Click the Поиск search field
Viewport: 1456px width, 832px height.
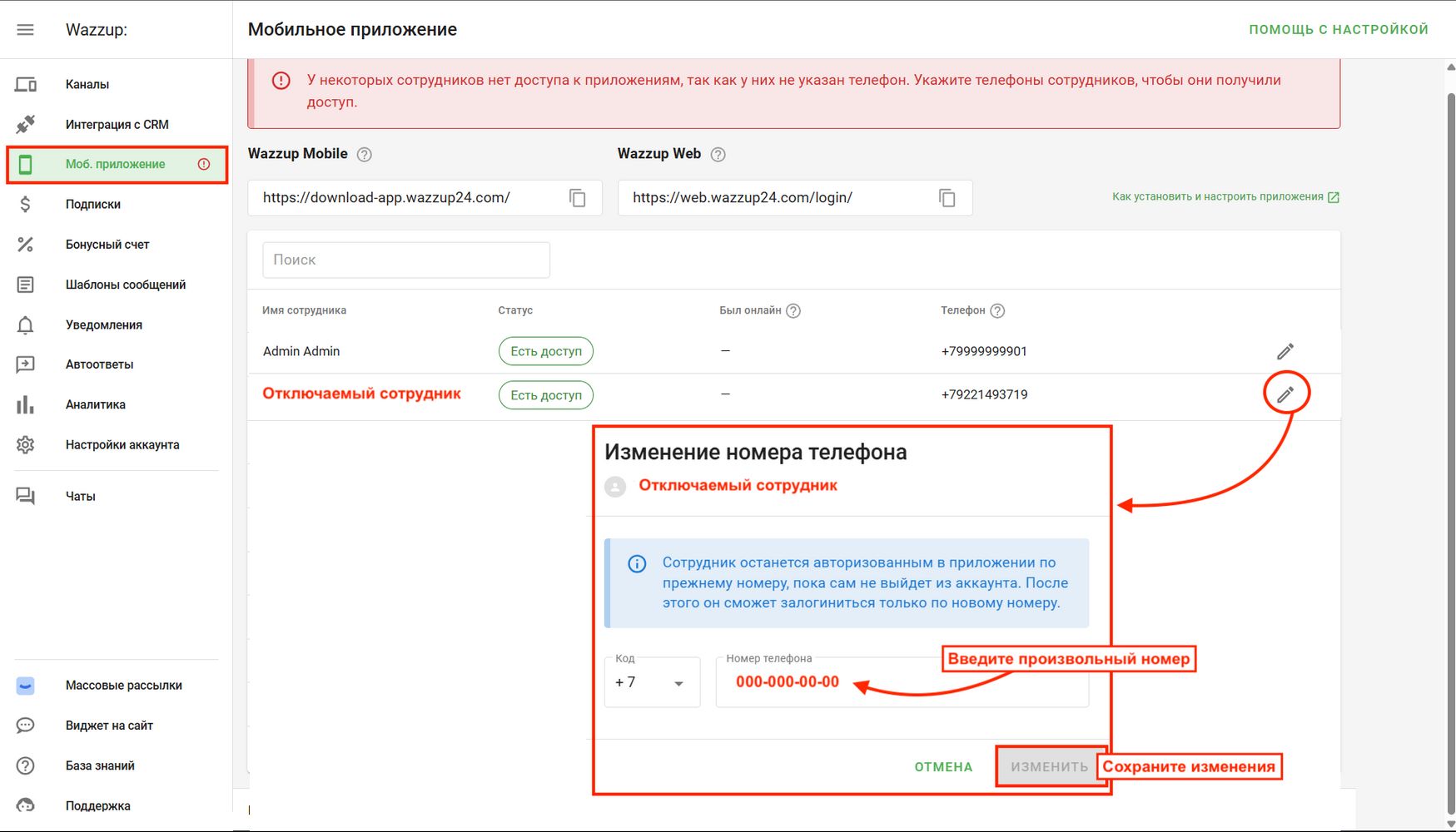[406, 260]
